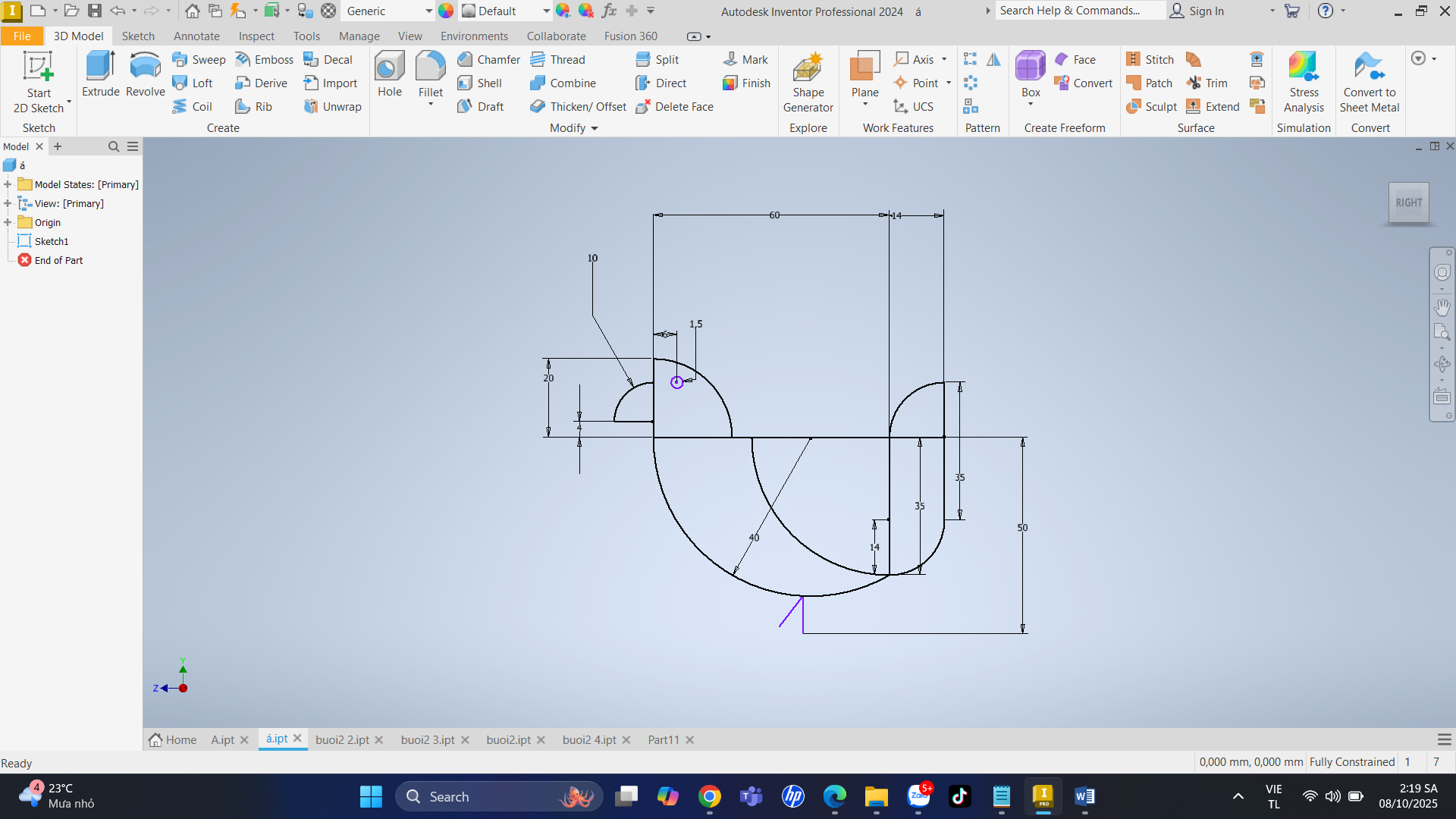
Task: Expand Model States node
Action: coord(8,184)
